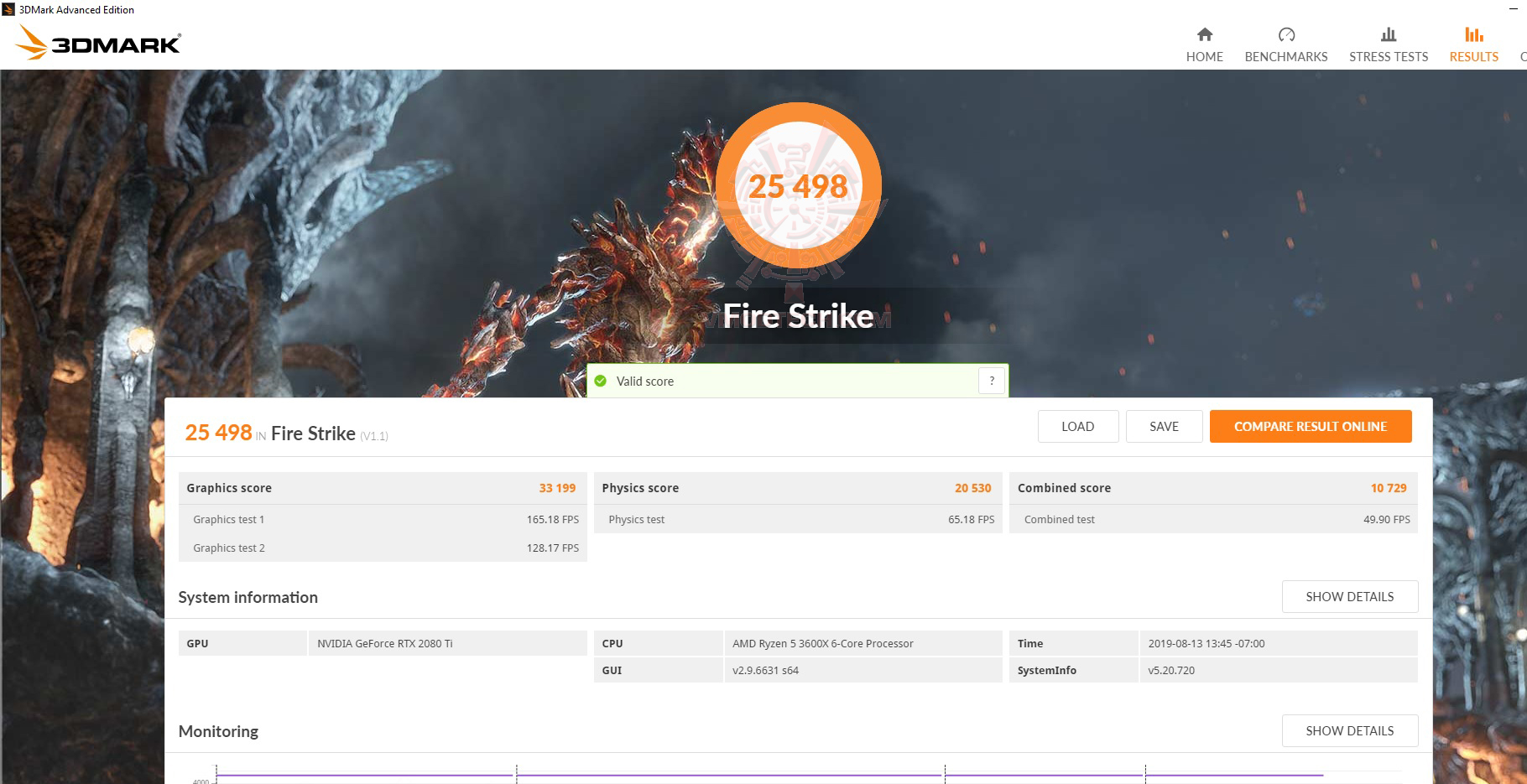Viewport: 1527px width, 784px height.
Task: Switch to the STRESS TESTS tab
Action: click(x=1388, y=57)
